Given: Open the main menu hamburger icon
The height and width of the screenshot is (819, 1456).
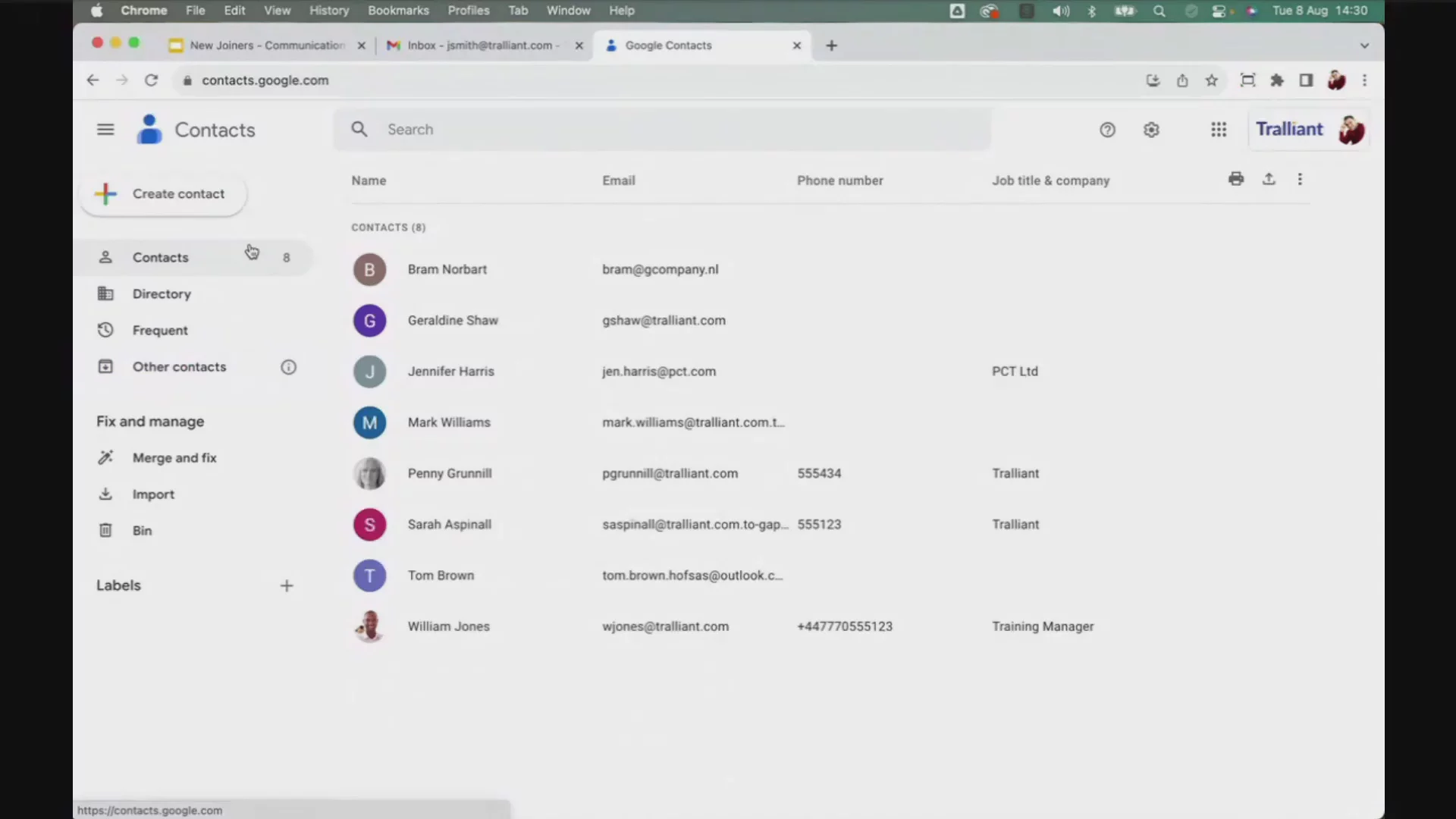Looking at the screenshot, I should click(x=105, y=130).
